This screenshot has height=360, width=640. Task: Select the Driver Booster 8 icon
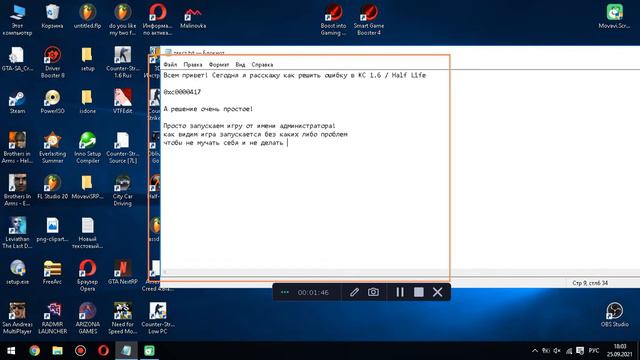tap(52, 62)
